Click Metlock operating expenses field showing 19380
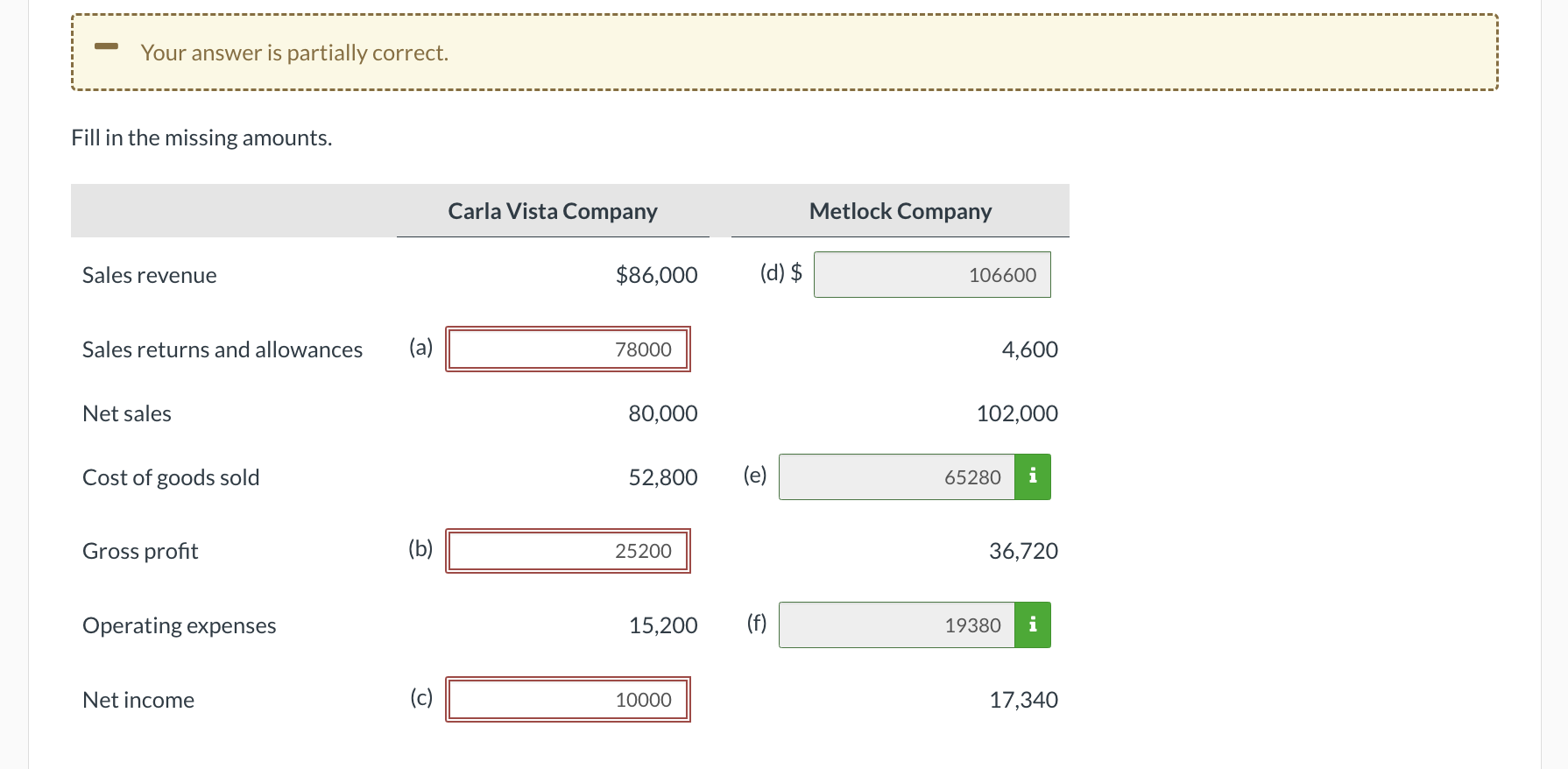This screenshot has width=1568, height=769. (x=897, y=624)
